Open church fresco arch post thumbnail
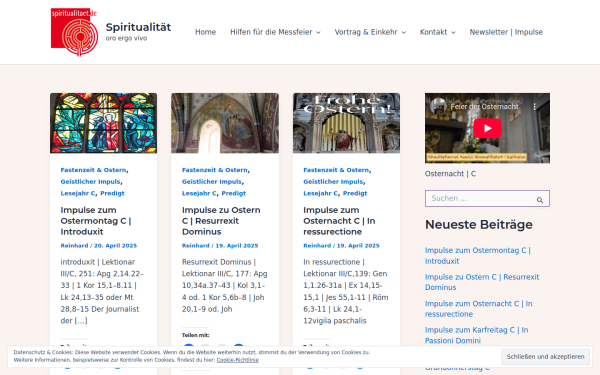 (x=225, y=123)
